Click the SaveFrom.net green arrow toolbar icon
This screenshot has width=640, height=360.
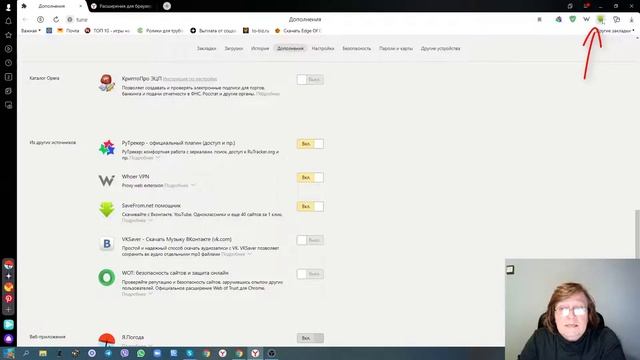(x=600, y=19)
